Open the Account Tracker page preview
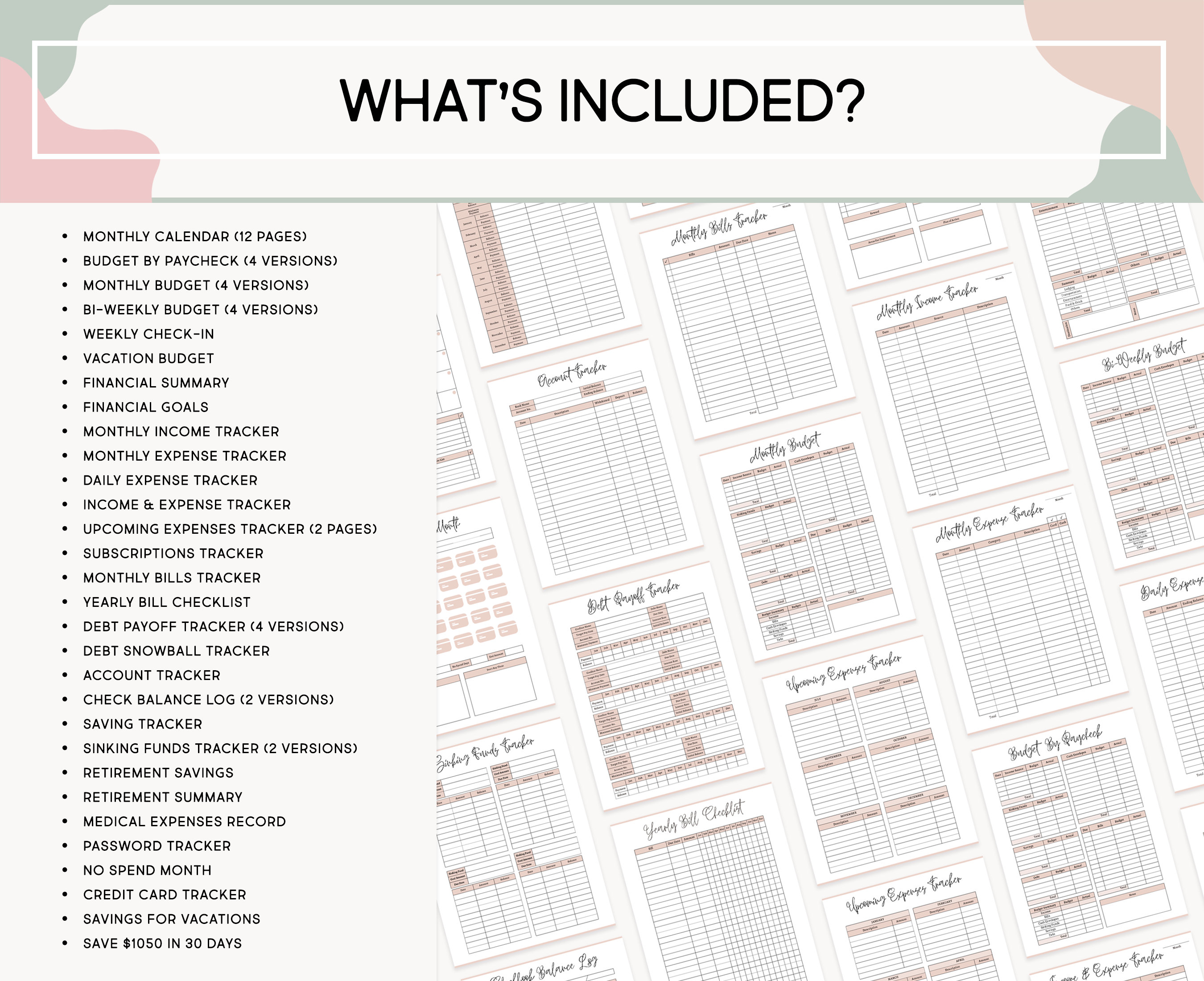 point(595,463)
